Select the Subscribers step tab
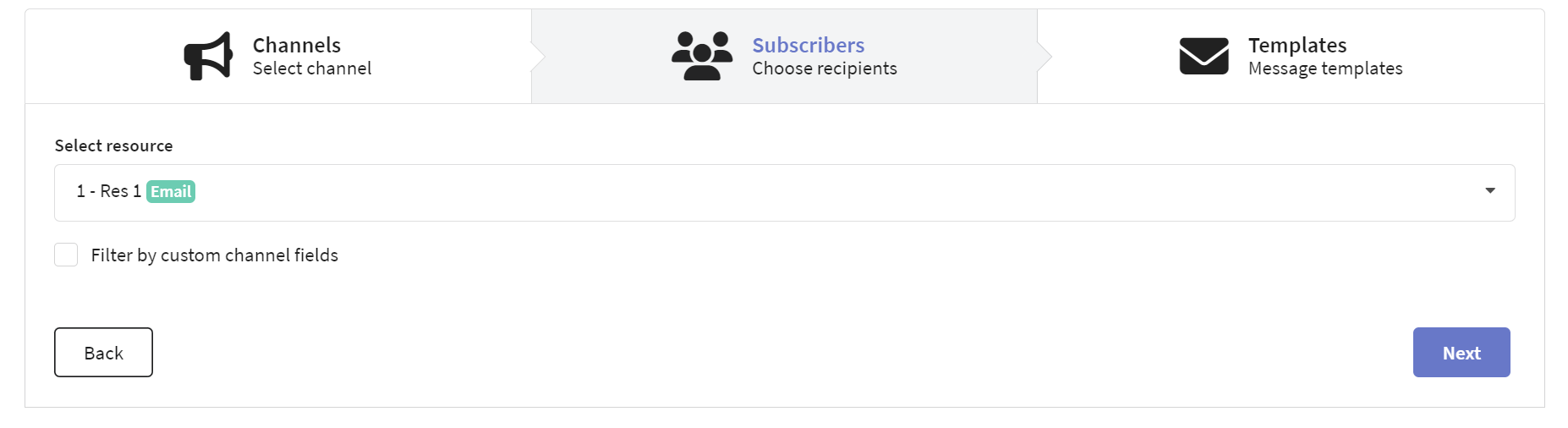The image size is (1568, 428). tap(784, 57)
